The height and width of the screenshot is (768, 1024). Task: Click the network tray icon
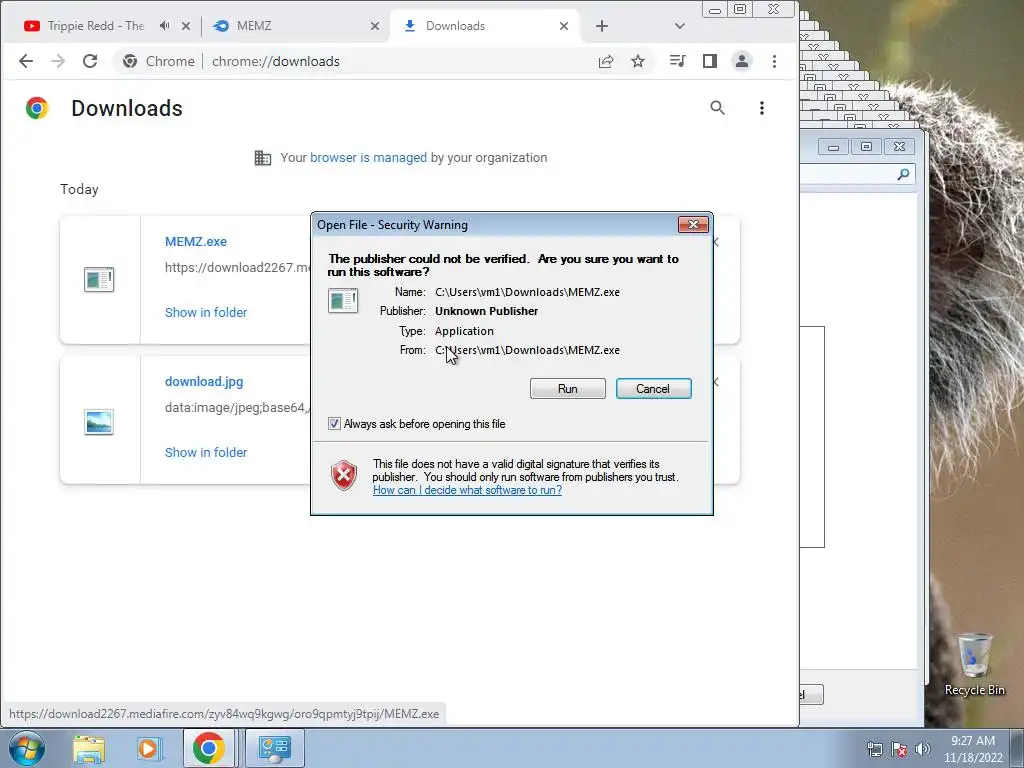tap(874, 749)
